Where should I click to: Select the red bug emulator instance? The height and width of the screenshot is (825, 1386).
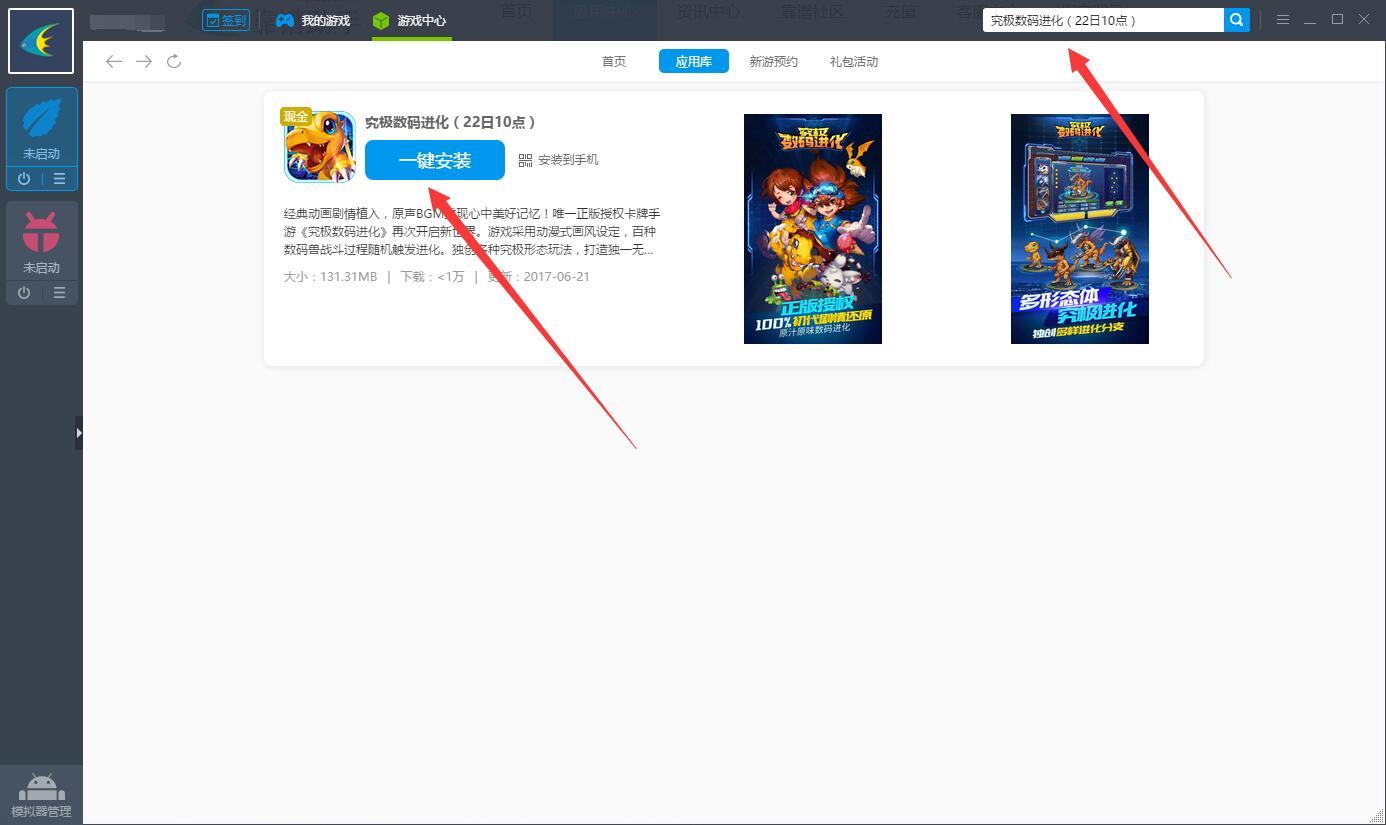click(x=41, y=241)
